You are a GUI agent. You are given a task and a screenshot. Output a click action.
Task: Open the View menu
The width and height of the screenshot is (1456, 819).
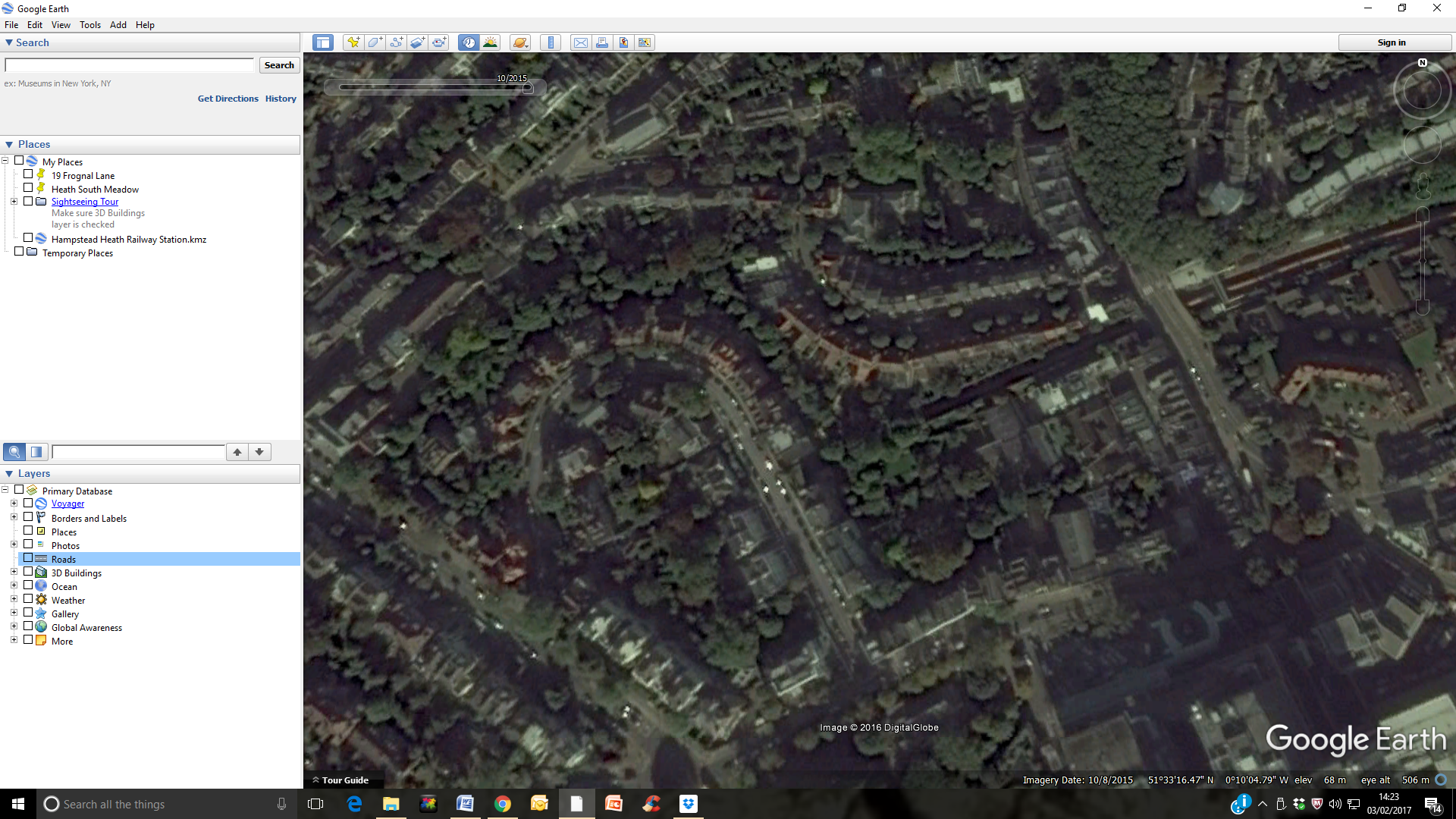click(x=61, y=24)
